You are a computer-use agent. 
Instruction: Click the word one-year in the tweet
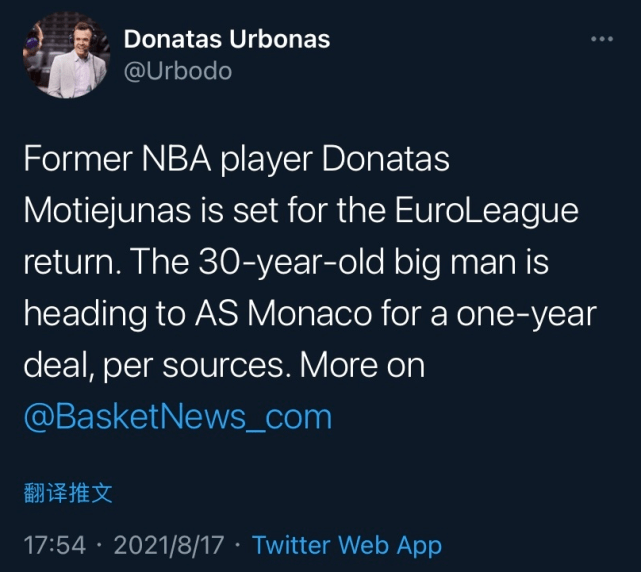pos(537,314)
